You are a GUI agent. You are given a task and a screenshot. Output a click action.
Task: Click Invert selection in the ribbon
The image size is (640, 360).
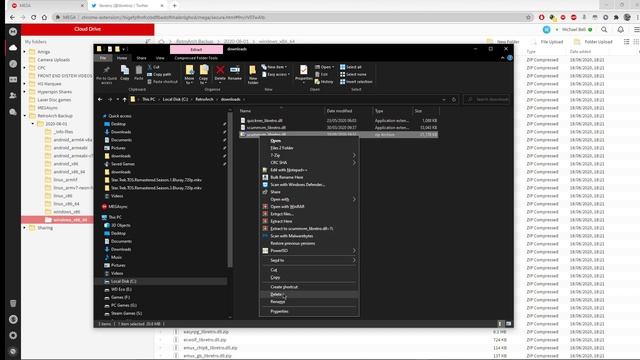[x=356, y=82]
